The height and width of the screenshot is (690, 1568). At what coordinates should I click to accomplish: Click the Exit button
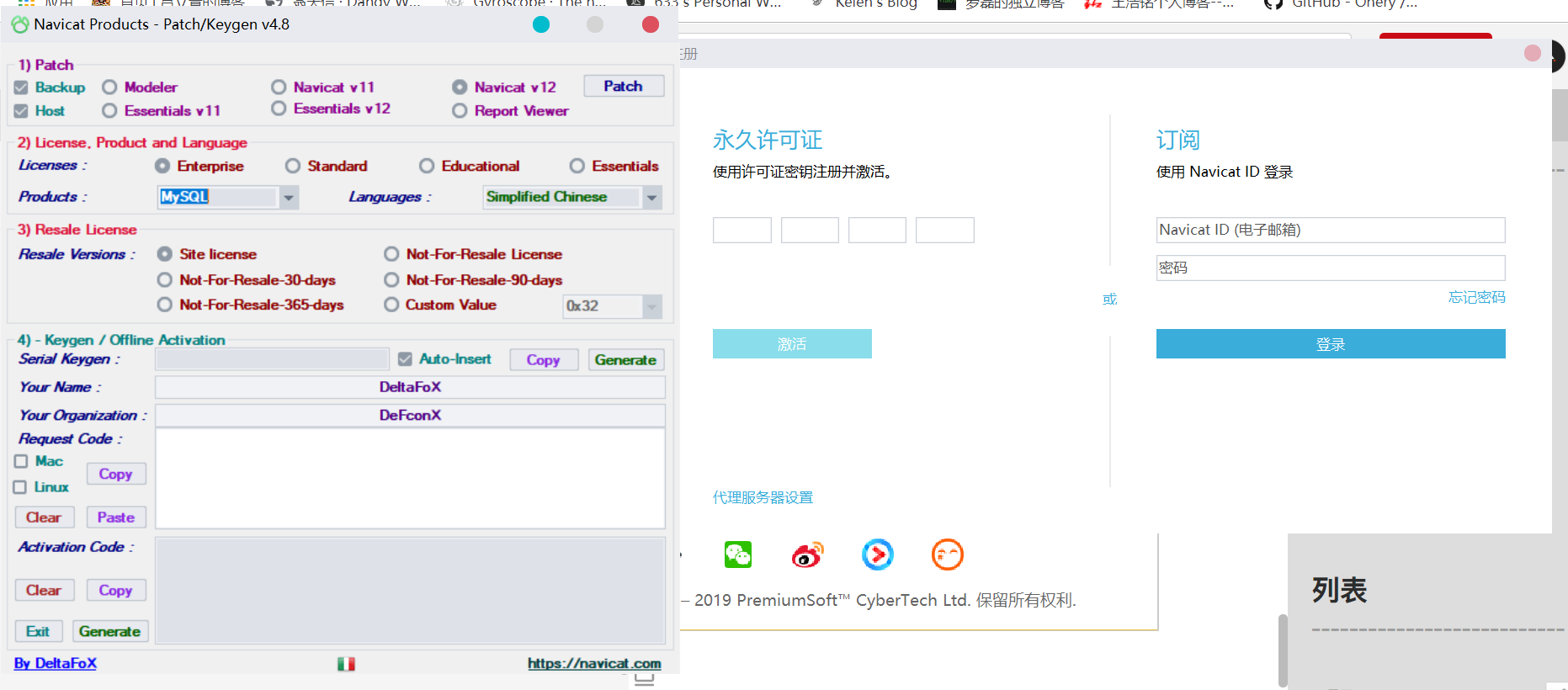coord(38,631)
